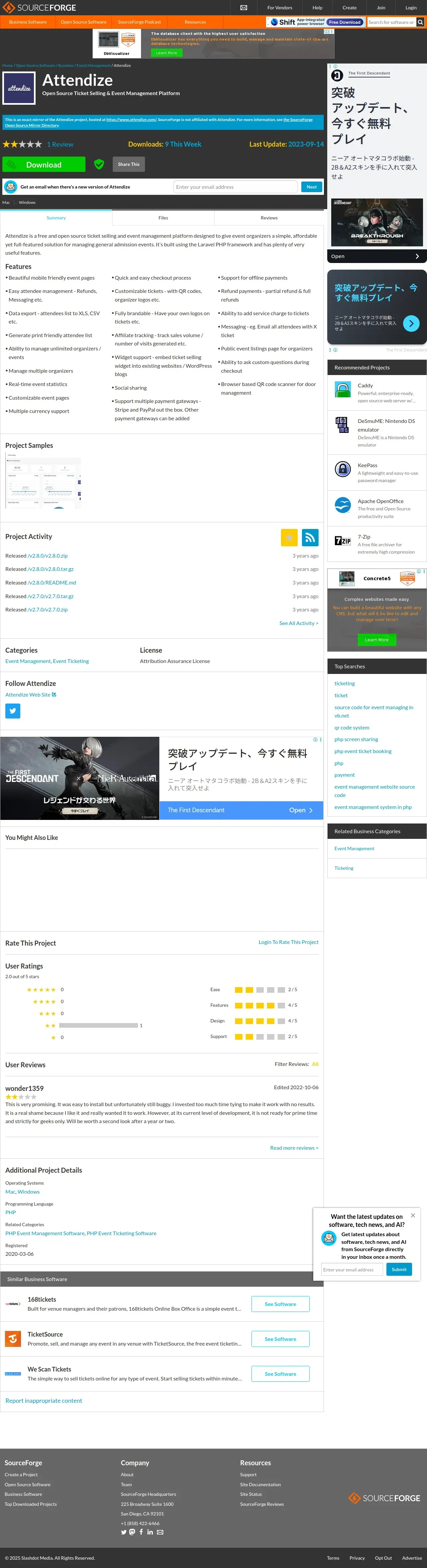The width and height of the screenshot is (427, 1568).
Task: Click See Software for We Scan Tickets
Action: pos(280,1374)
